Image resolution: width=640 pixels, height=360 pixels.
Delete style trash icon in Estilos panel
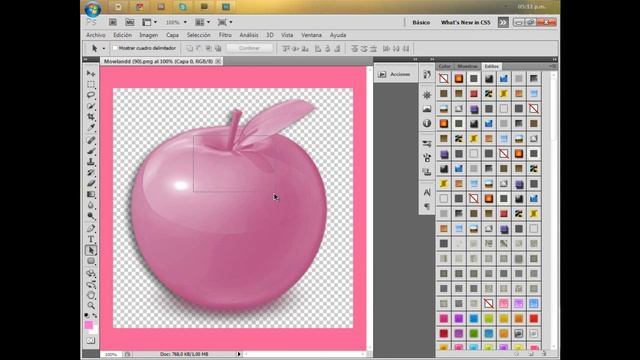pos(543,354)
